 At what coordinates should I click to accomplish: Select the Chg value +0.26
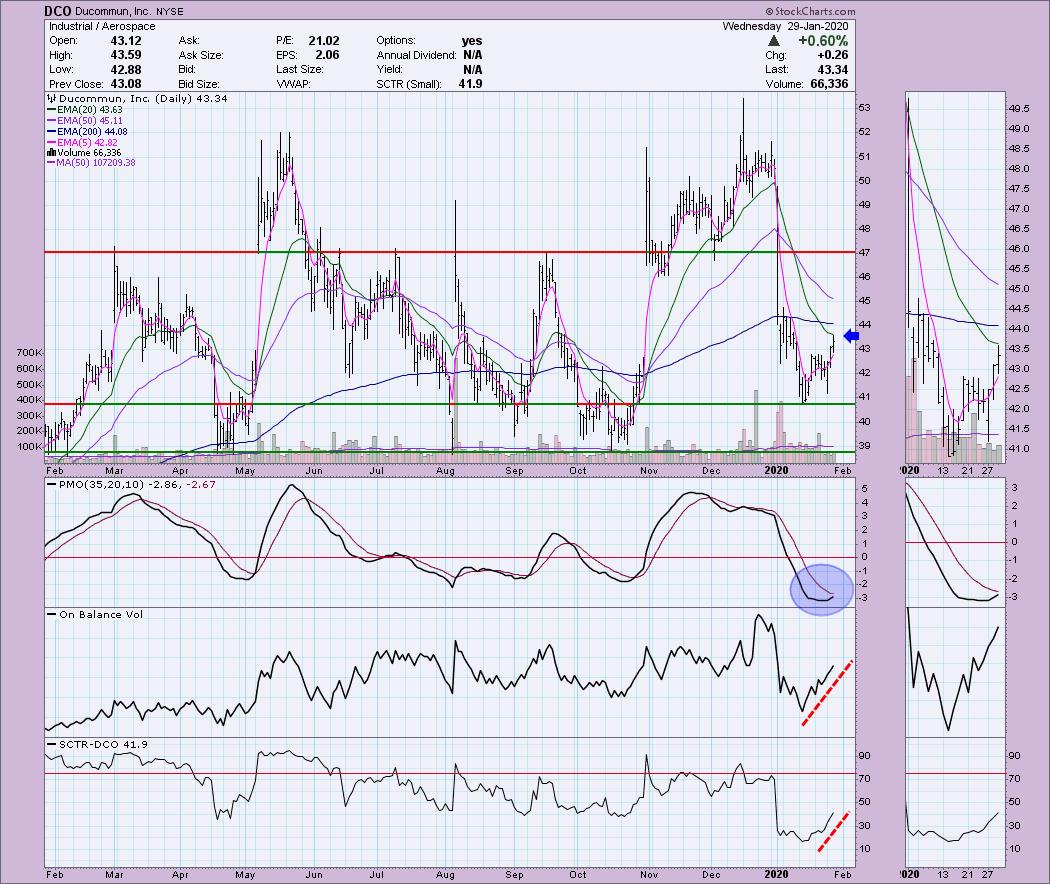(x=832, y=56)
